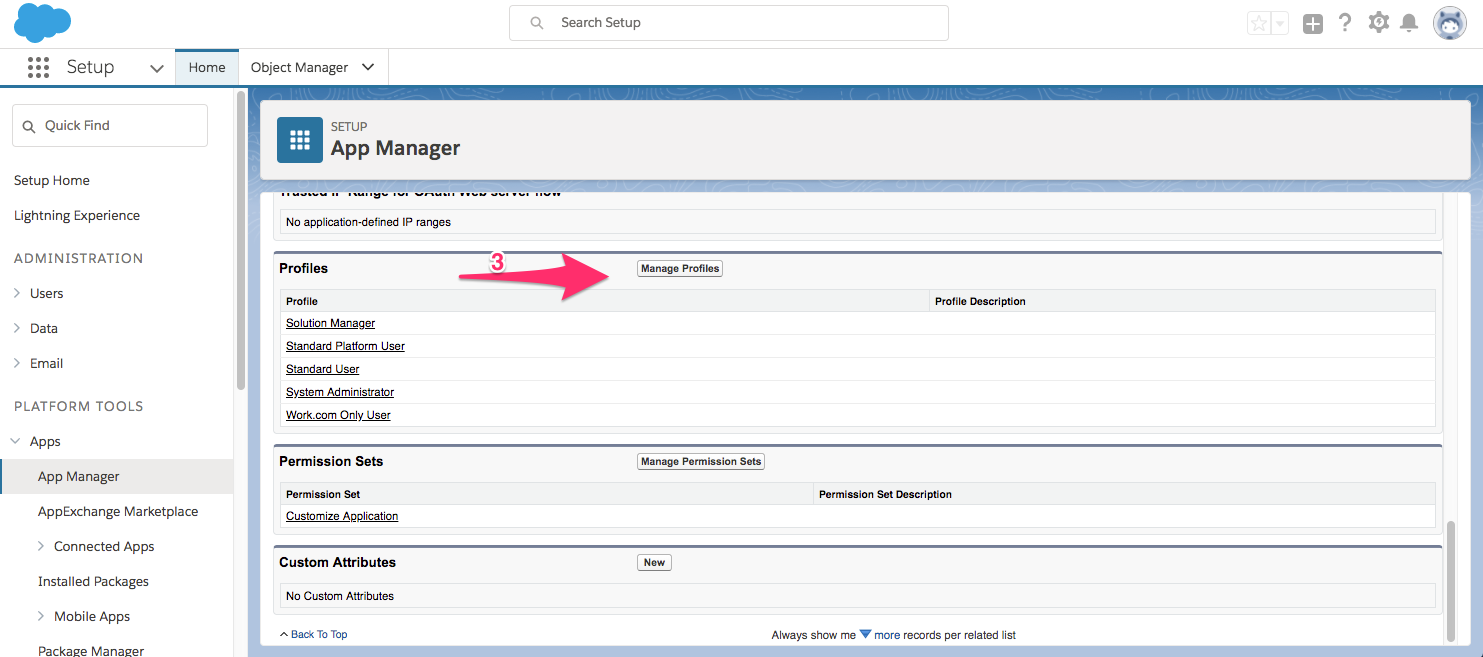Screen dimensions: 1483x657
Task: Click the Manage Permission Sets button
Action: 700,461
